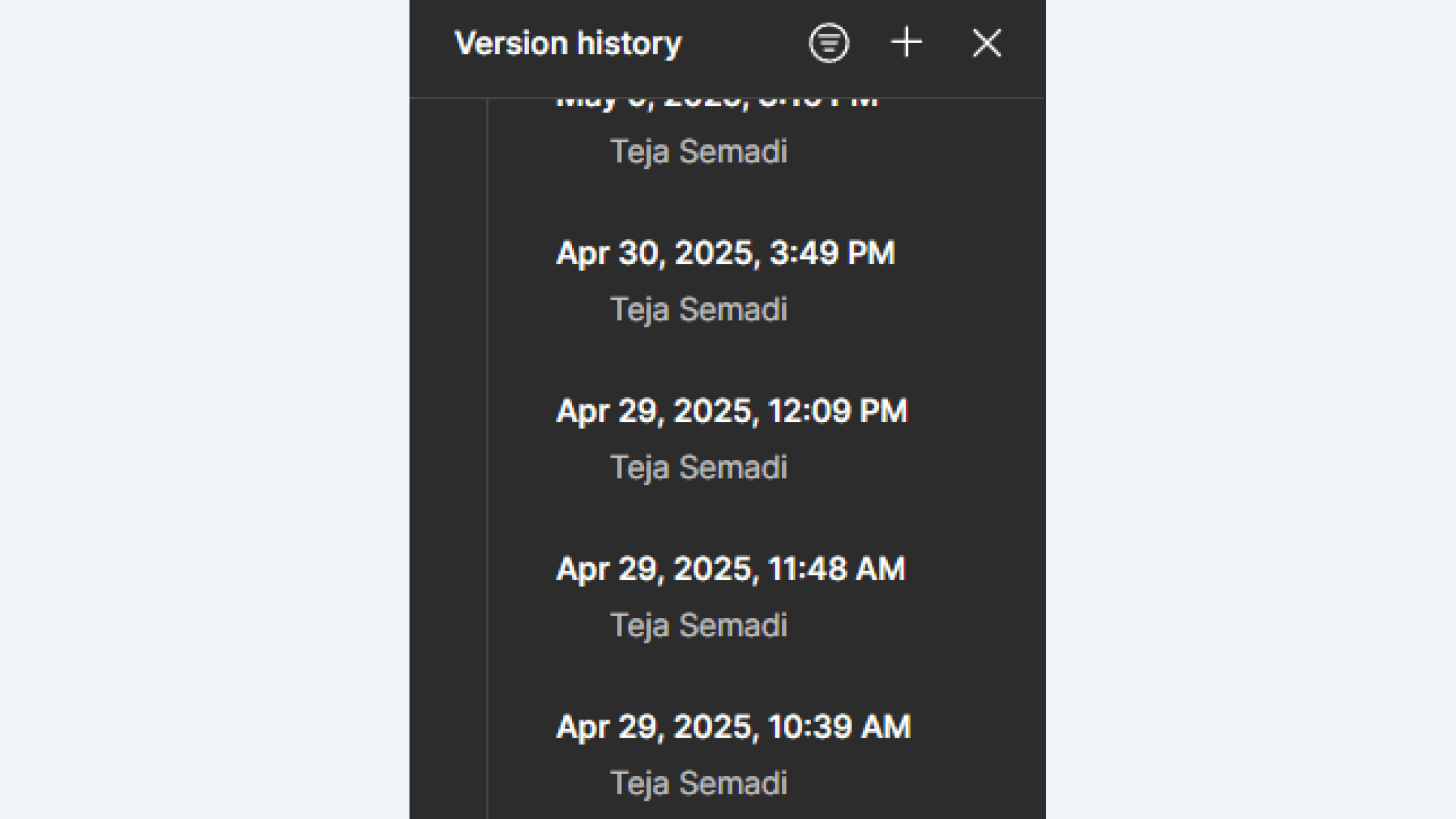Open the version history filter icon
This screenshot has height=819, width=1456.
pyautogui.click(x=829, y=44)
